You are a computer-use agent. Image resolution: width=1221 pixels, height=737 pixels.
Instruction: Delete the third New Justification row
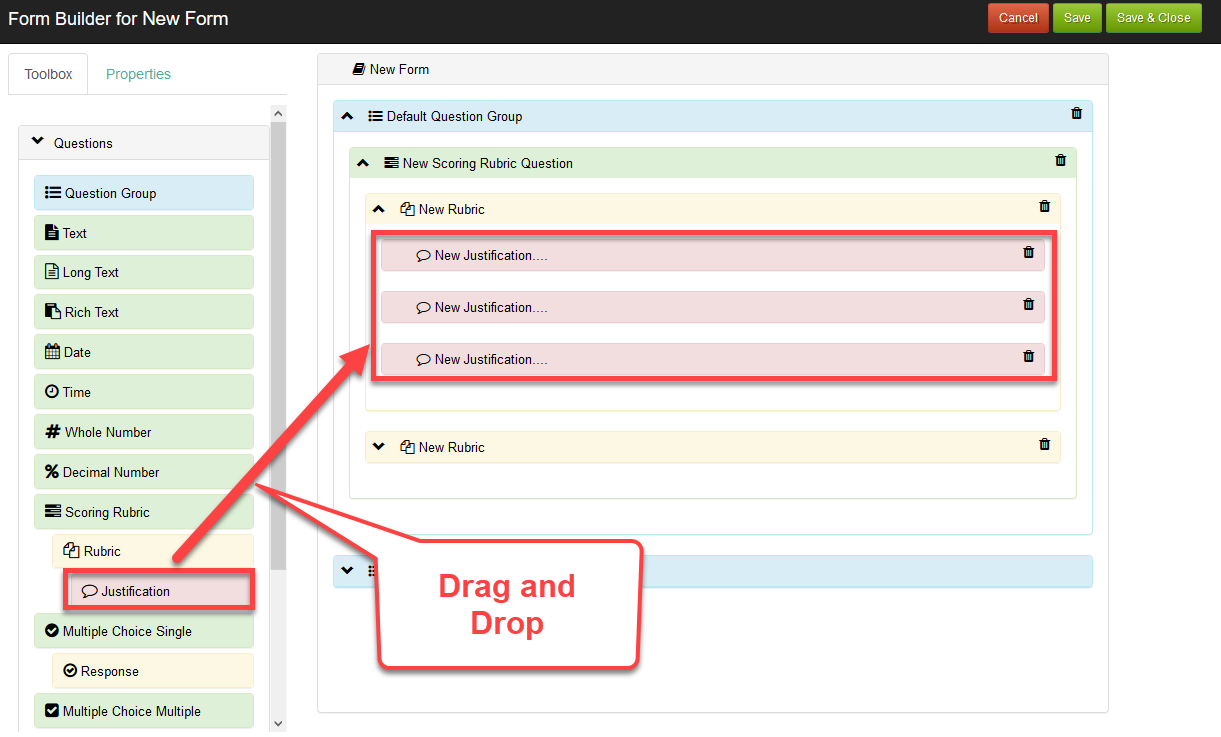point(1028,356)
